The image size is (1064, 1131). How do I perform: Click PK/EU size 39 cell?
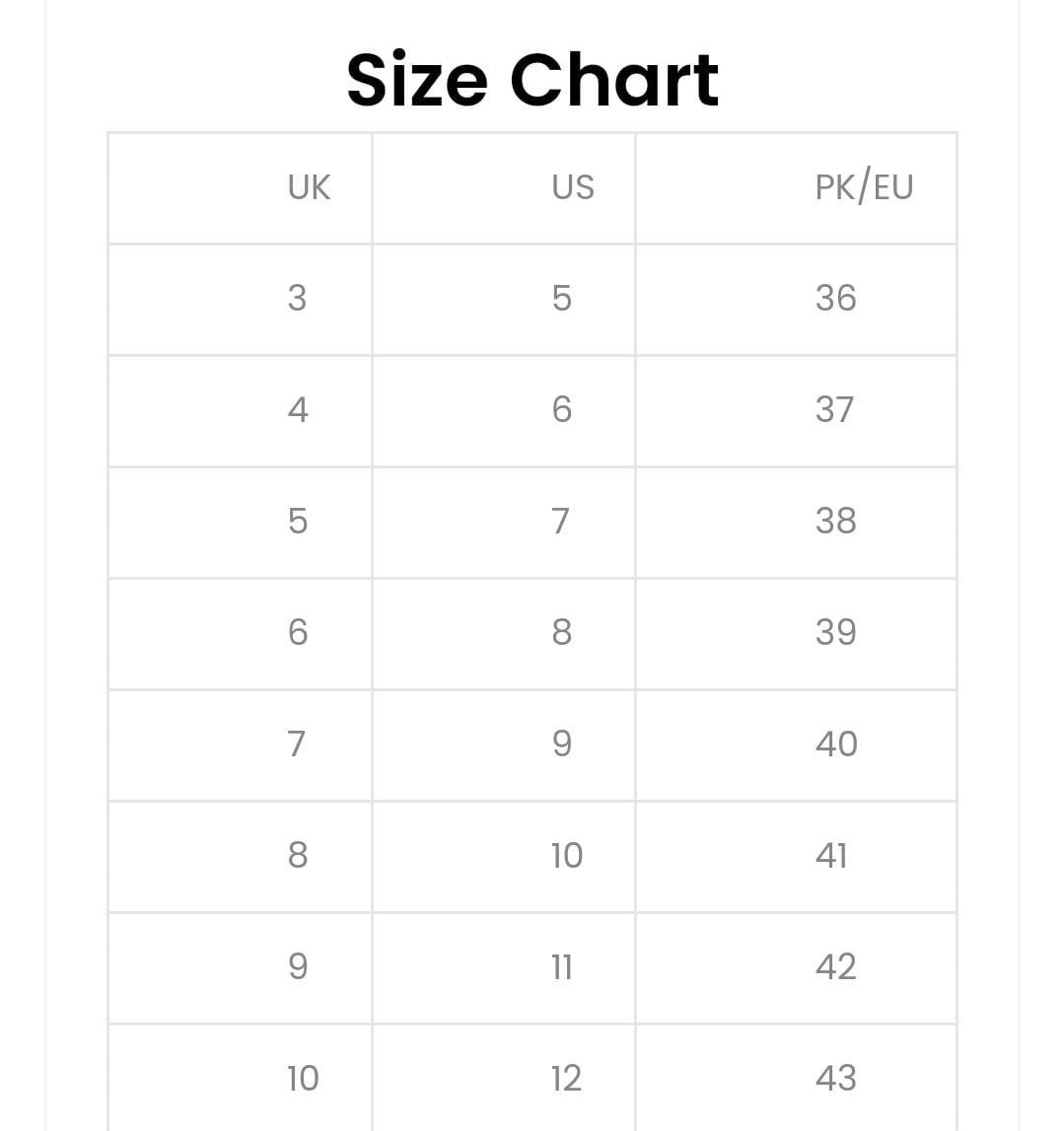(x=797, y=634)
